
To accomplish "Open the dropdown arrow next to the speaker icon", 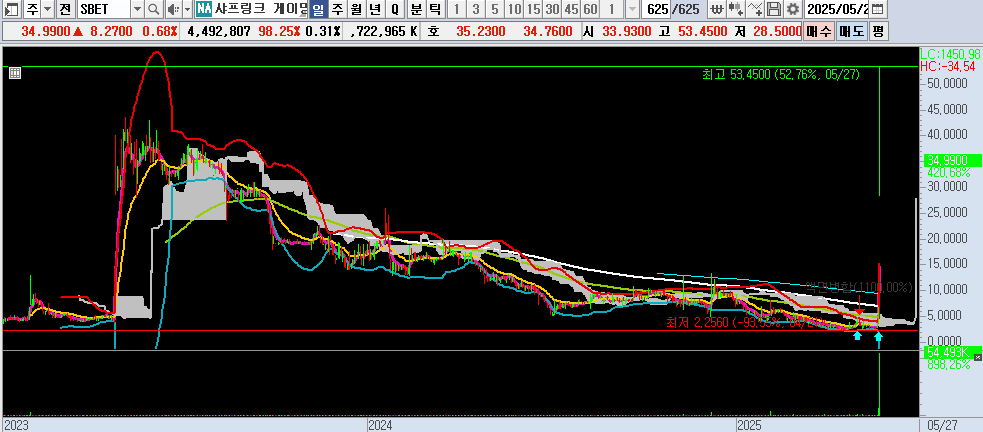I will [187, 9].
